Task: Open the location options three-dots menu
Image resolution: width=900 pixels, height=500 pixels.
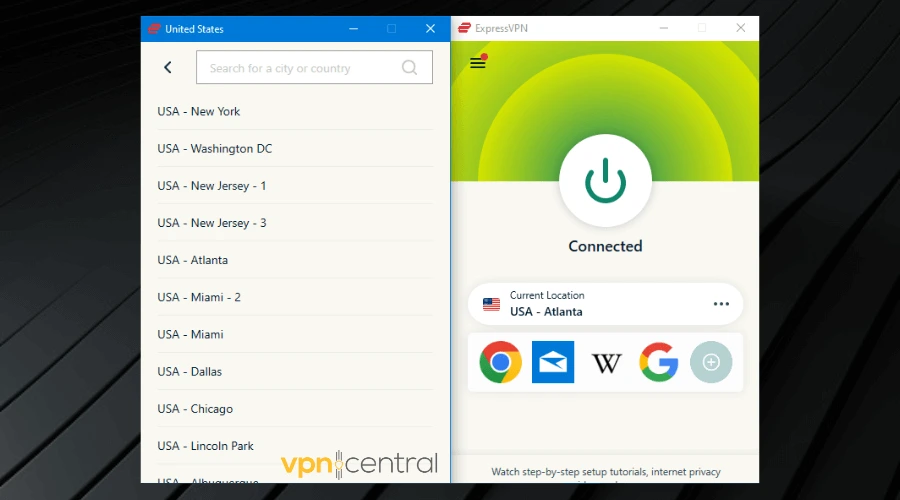Action: (x=721, y=304)
